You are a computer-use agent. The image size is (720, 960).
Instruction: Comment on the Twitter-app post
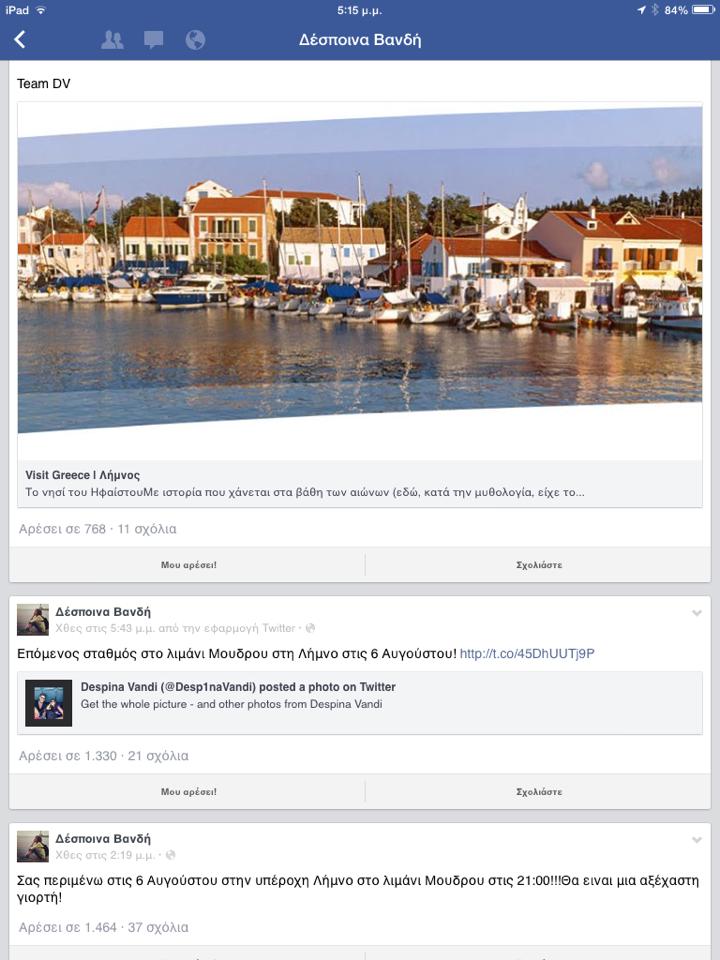539,792
